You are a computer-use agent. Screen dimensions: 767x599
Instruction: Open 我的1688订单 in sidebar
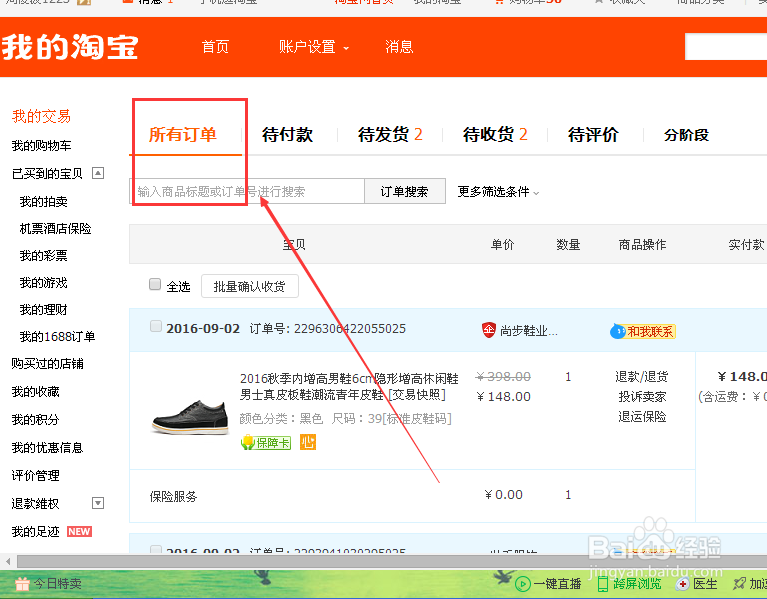[57, 336]
